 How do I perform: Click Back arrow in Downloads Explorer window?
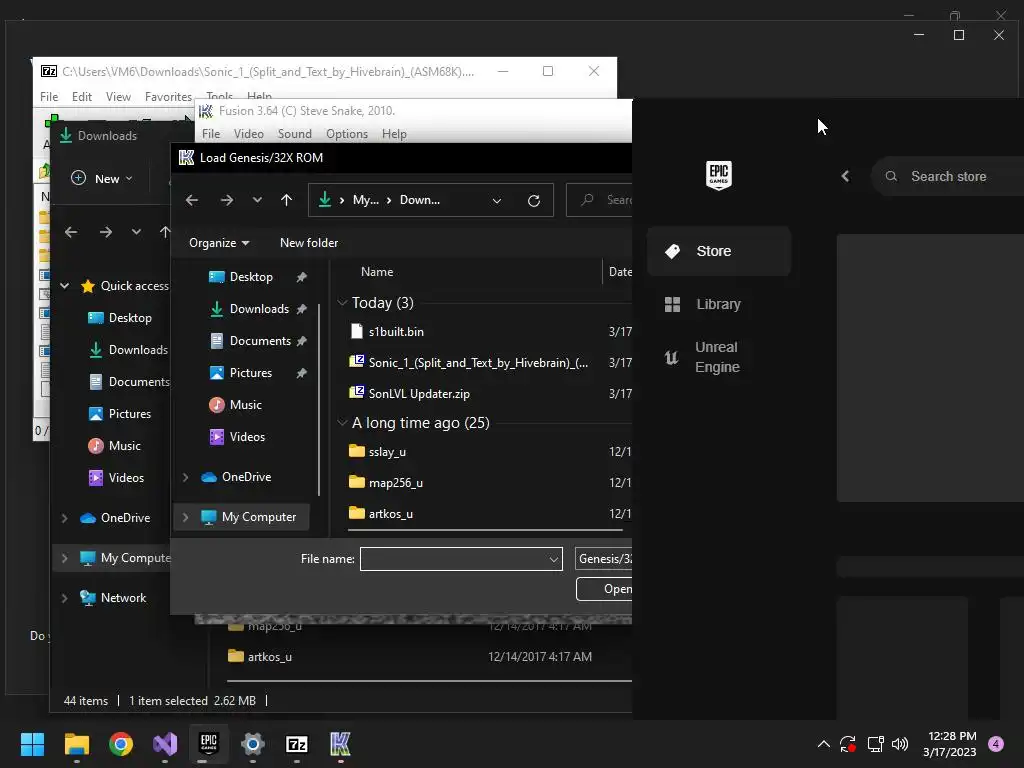tap(71, 232)
